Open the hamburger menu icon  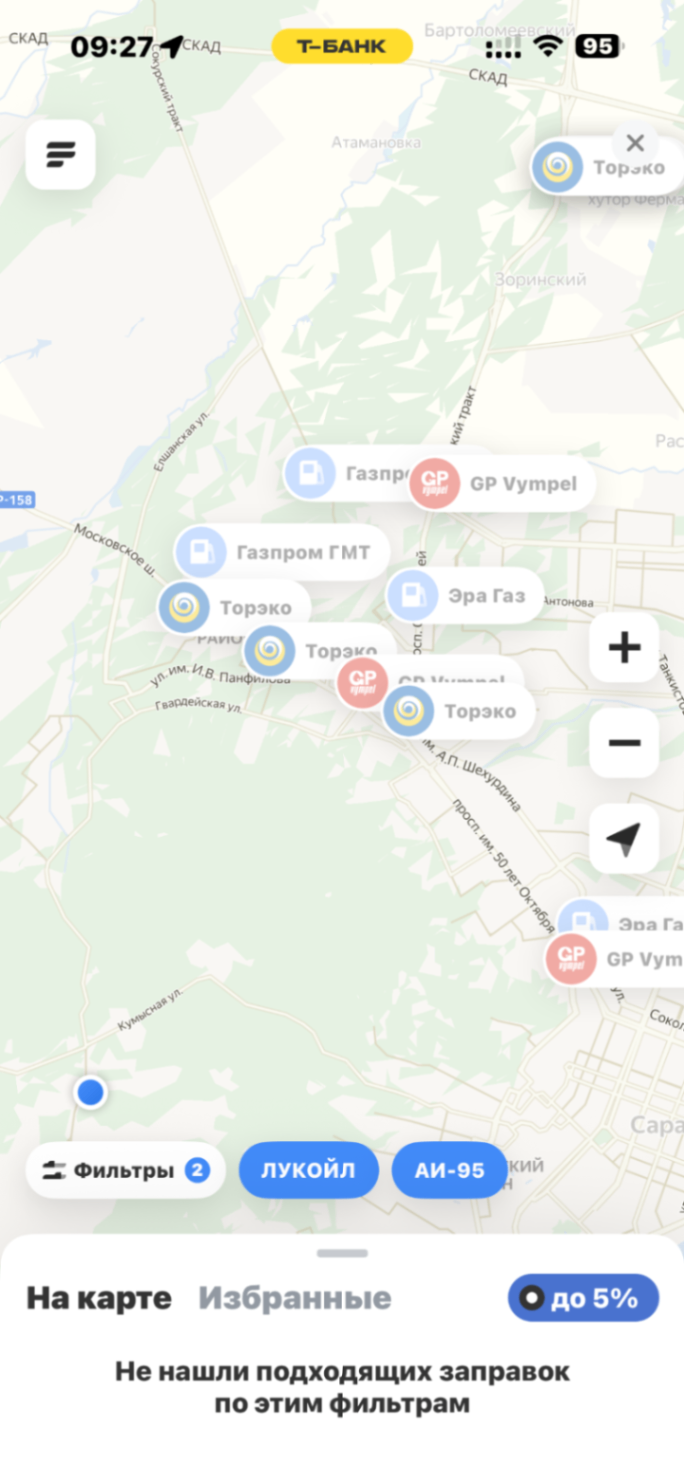(60, 155)
